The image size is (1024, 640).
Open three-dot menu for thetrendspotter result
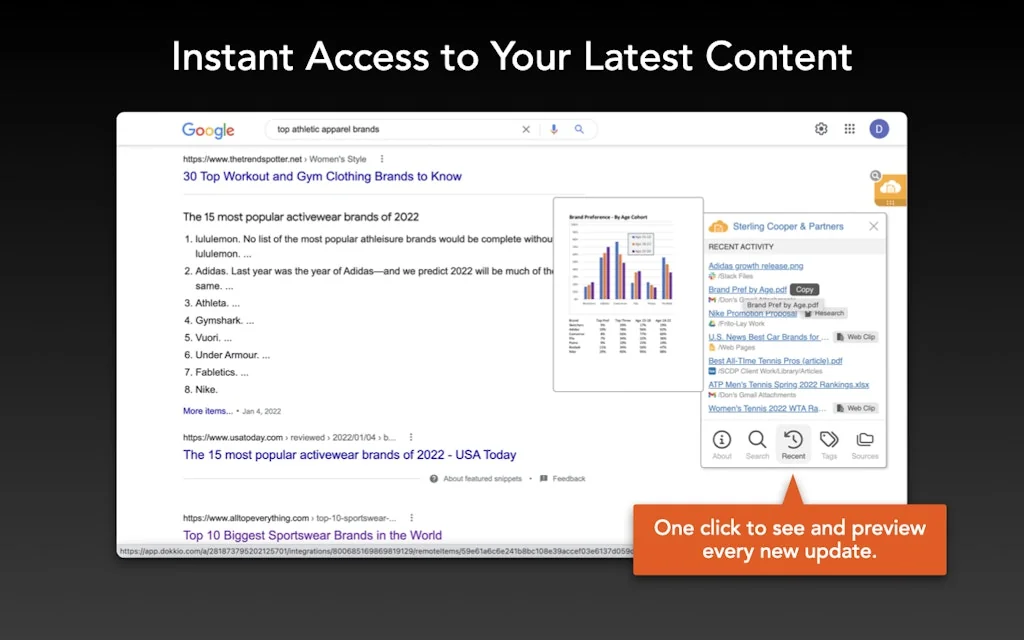click(x=382, y=159)
